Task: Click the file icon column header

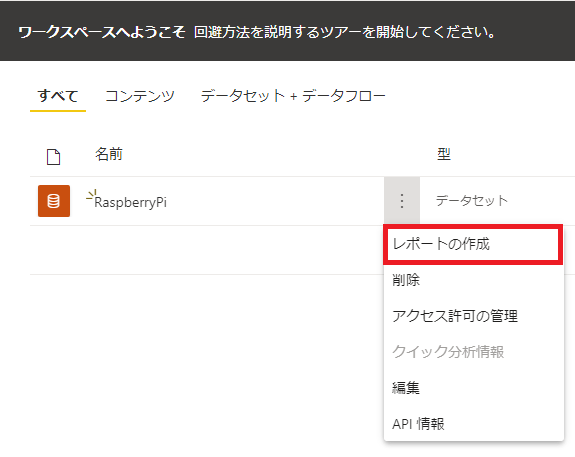Action: [54, 157]
